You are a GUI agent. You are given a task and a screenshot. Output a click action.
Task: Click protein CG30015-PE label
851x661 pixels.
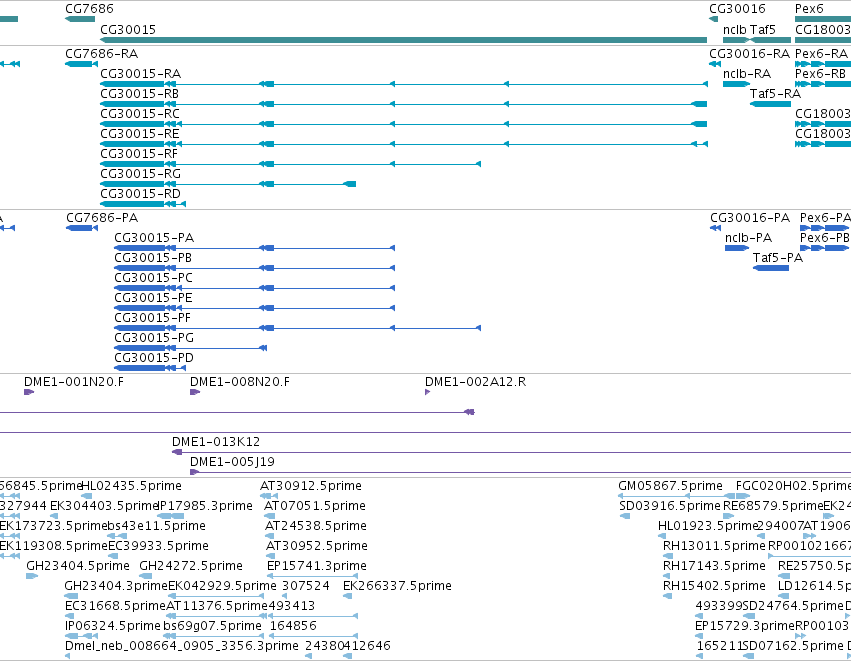[x=153, y=298]
